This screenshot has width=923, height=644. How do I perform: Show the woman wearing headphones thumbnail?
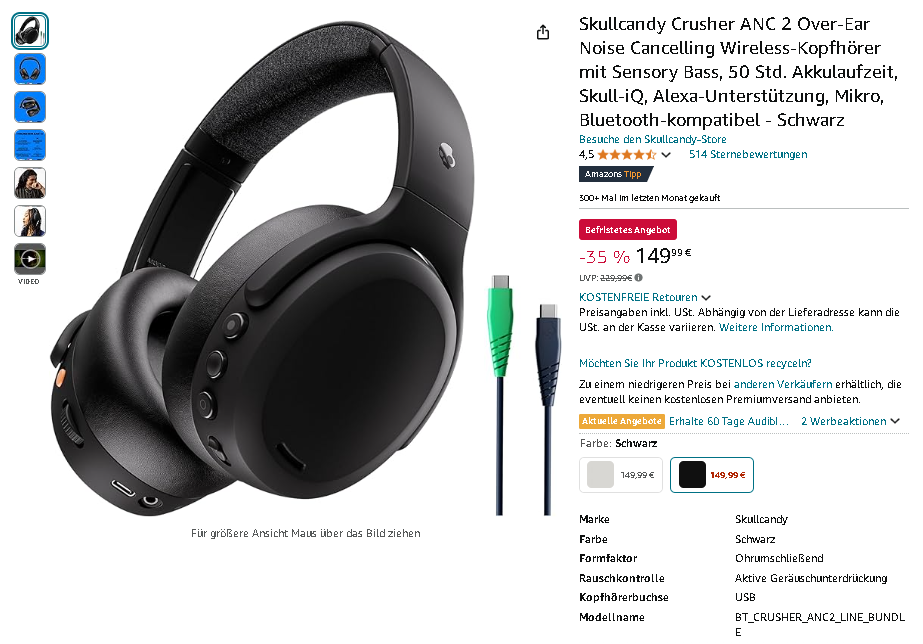29,221
